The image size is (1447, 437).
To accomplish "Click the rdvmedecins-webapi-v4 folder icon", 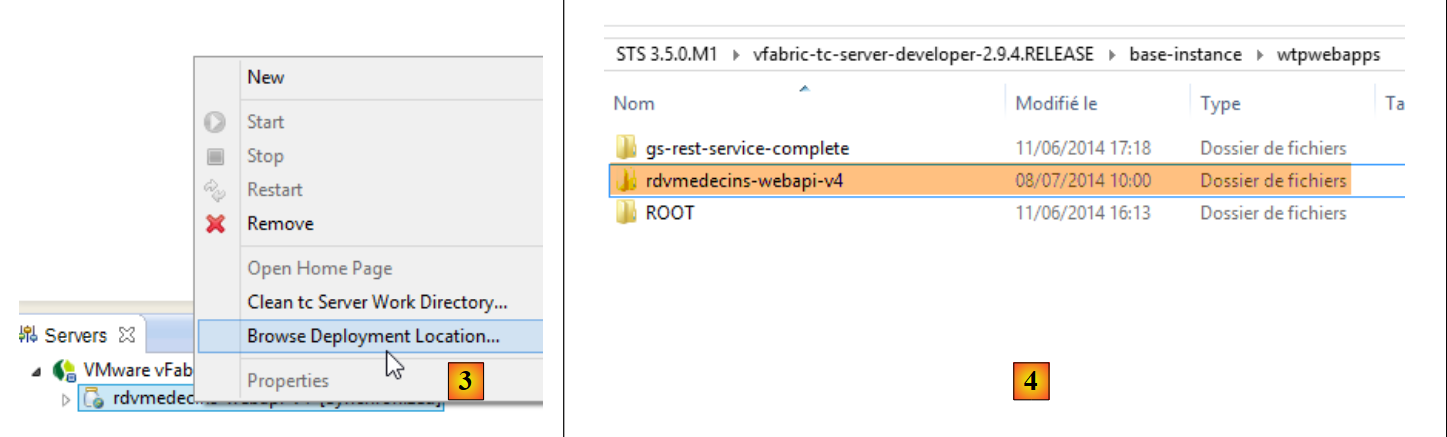I will tap(626, 181).
